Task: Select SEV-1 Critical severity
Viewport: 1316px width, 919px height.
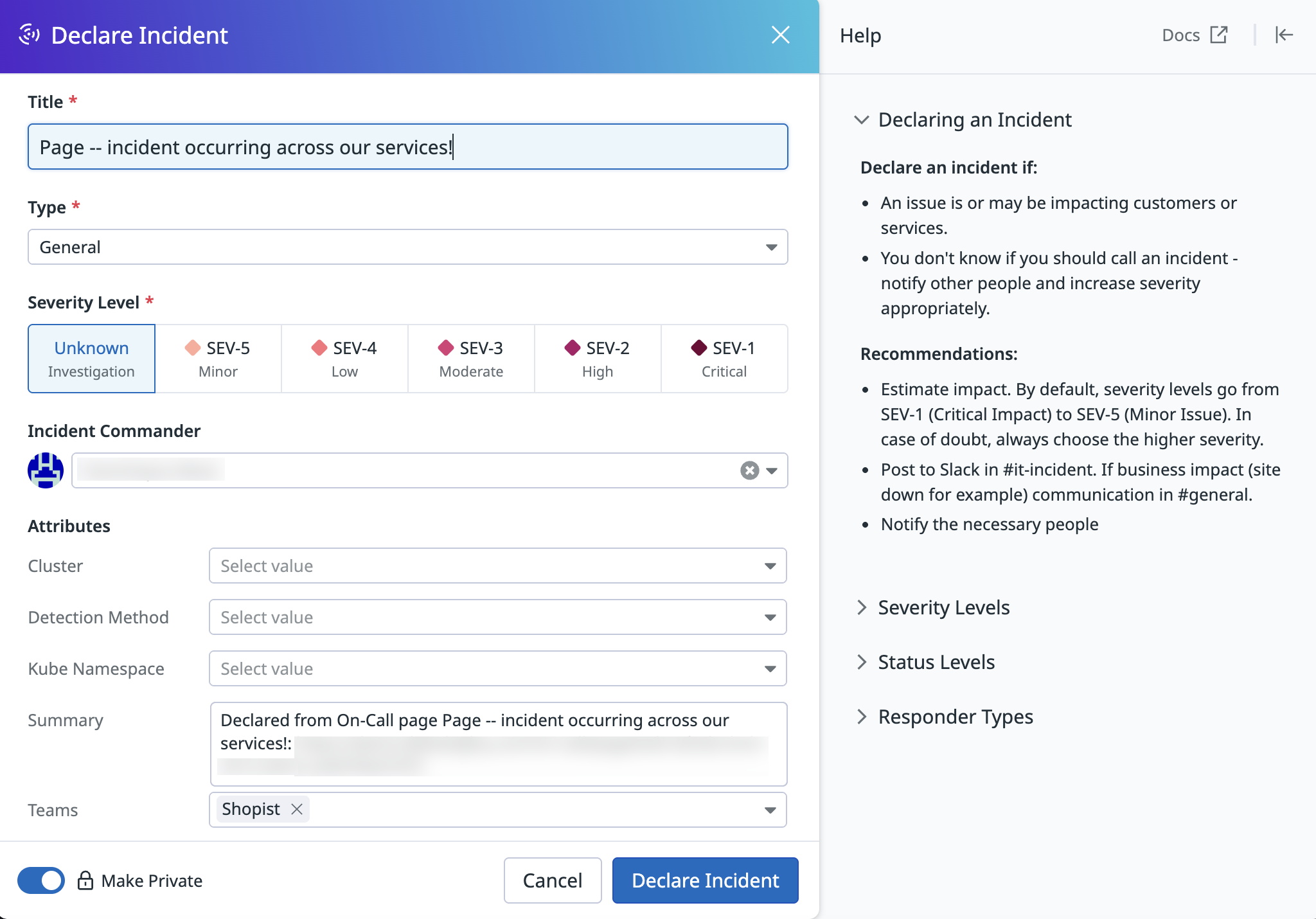Action: coord(724,359)
